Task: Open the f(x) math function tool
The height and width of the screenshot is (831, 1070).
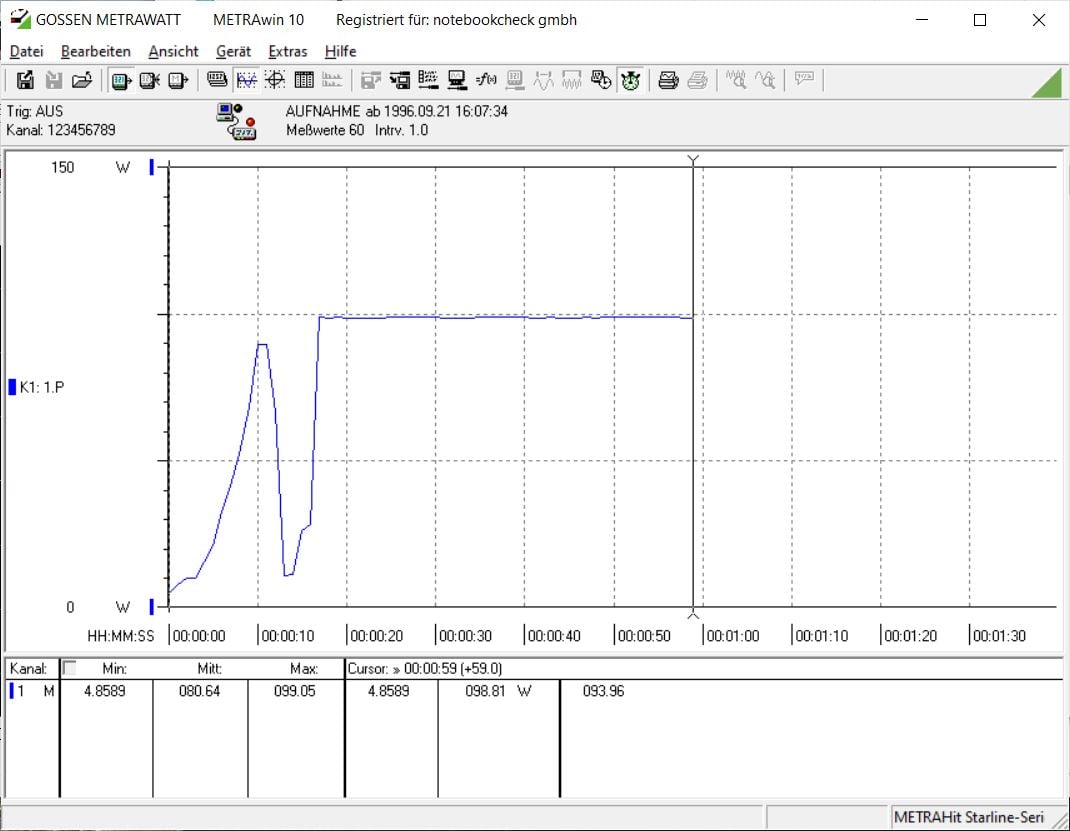Action: coord(486,80)
